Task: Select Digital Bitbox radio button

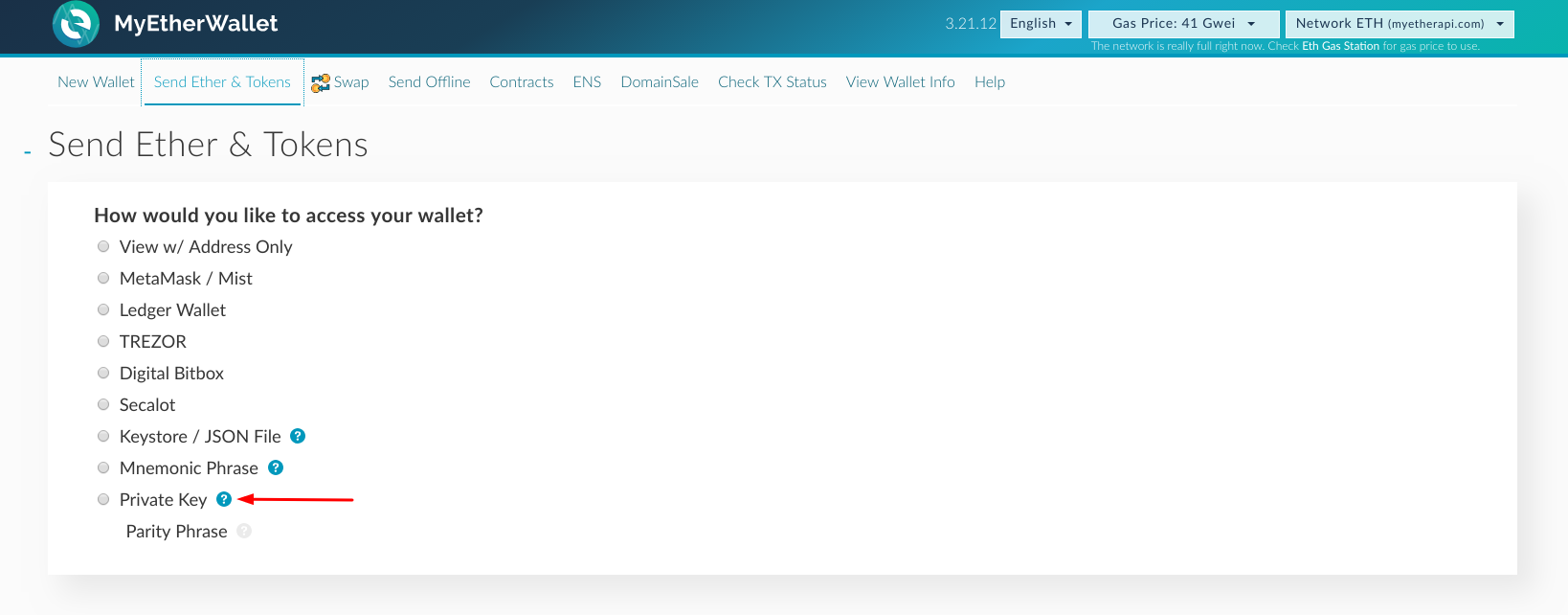Action: 103,373
